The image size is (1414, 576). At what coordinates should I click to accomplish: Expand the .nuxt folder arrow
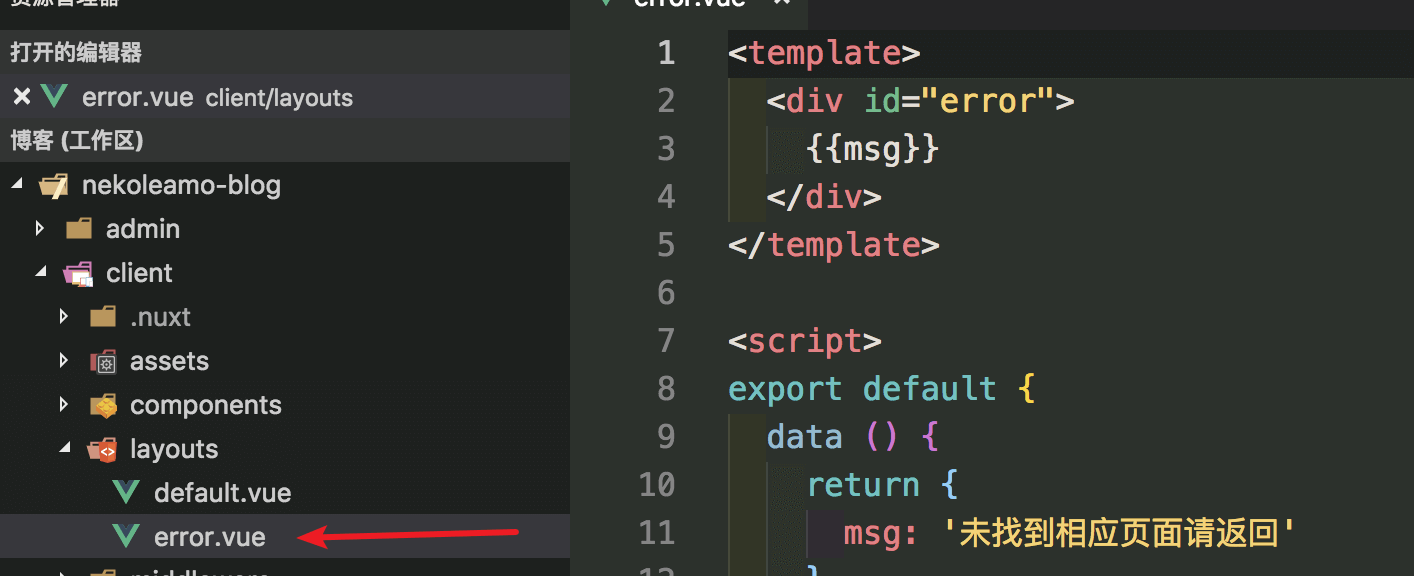pyautogui.click(x=64, y=317)
